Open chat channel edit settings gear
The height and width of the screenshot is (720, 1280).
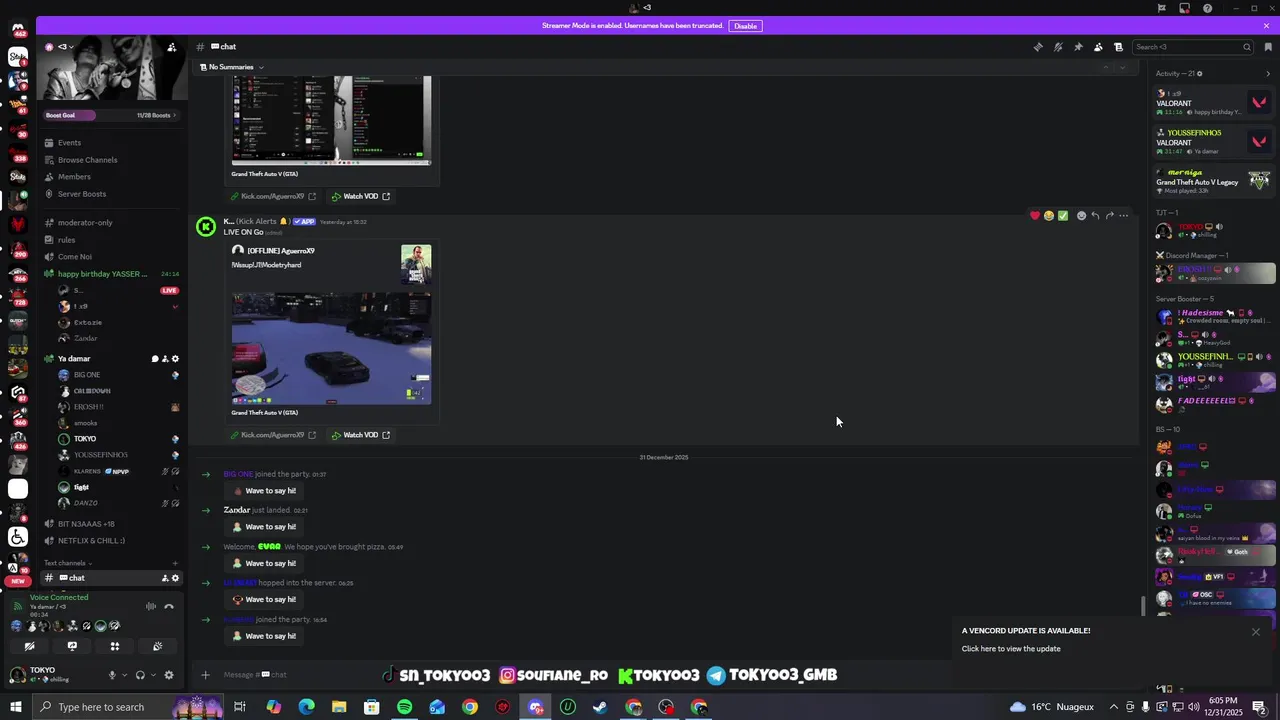[176, 578]
